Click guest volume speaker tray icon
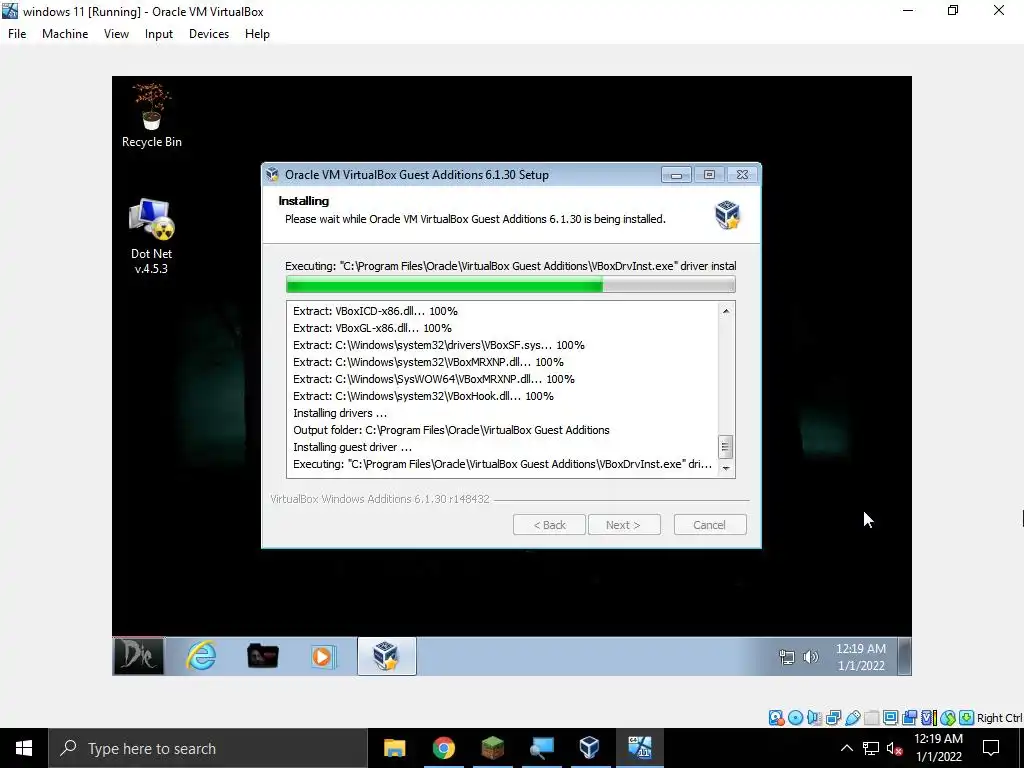This screenshot has width=1024, height=768. 810,657
